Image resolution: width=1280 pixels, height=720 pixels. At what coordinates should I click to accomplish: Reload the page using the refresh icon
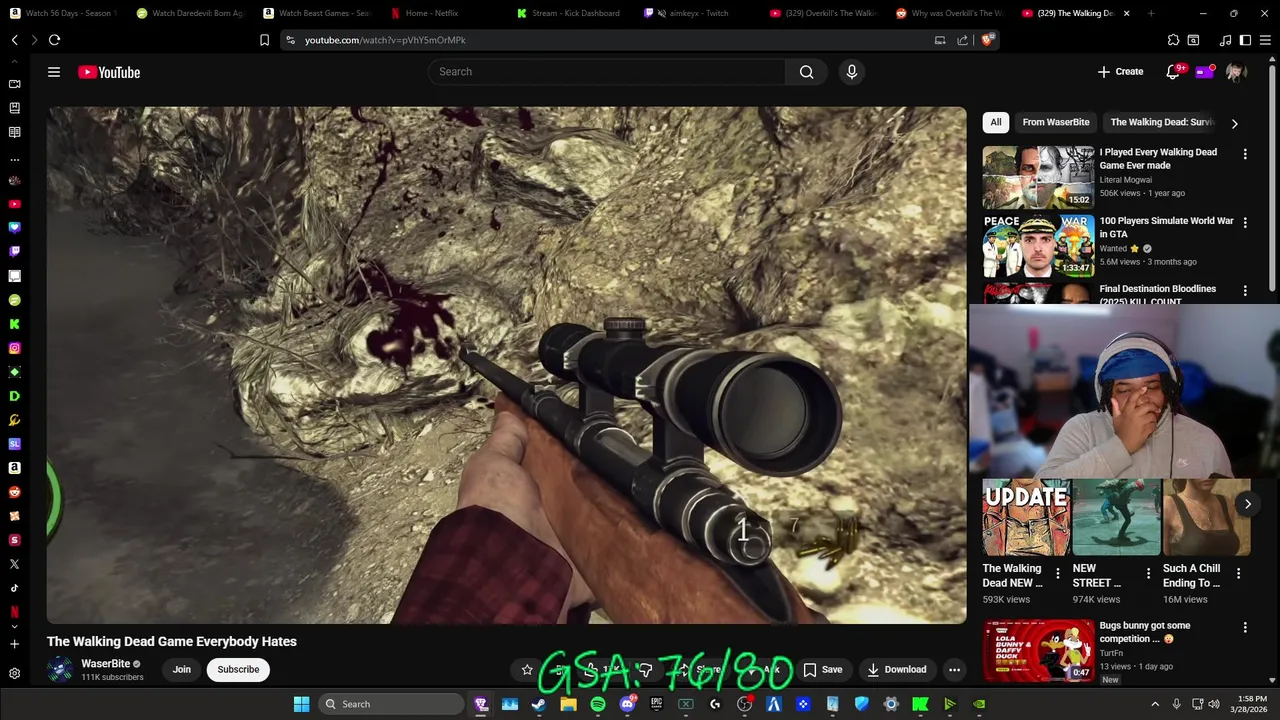pyautogui.click(x=54, y=40)
